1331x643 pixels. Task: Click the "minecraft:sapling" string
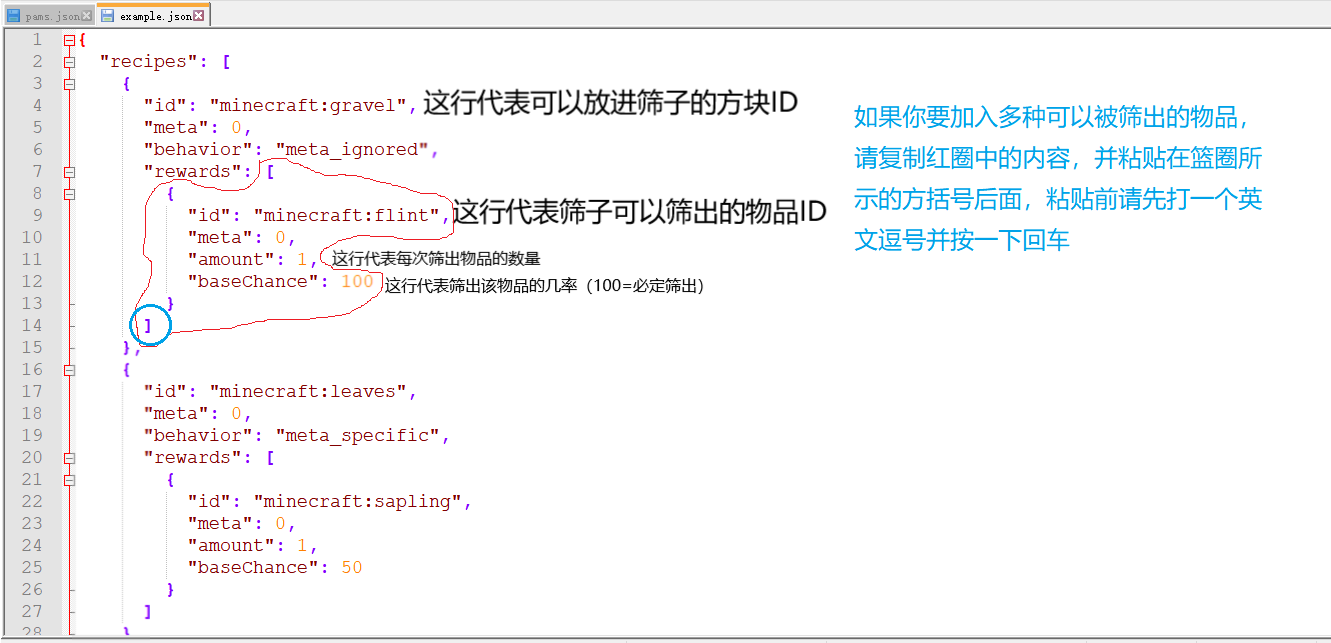click(x=362, y=502)
